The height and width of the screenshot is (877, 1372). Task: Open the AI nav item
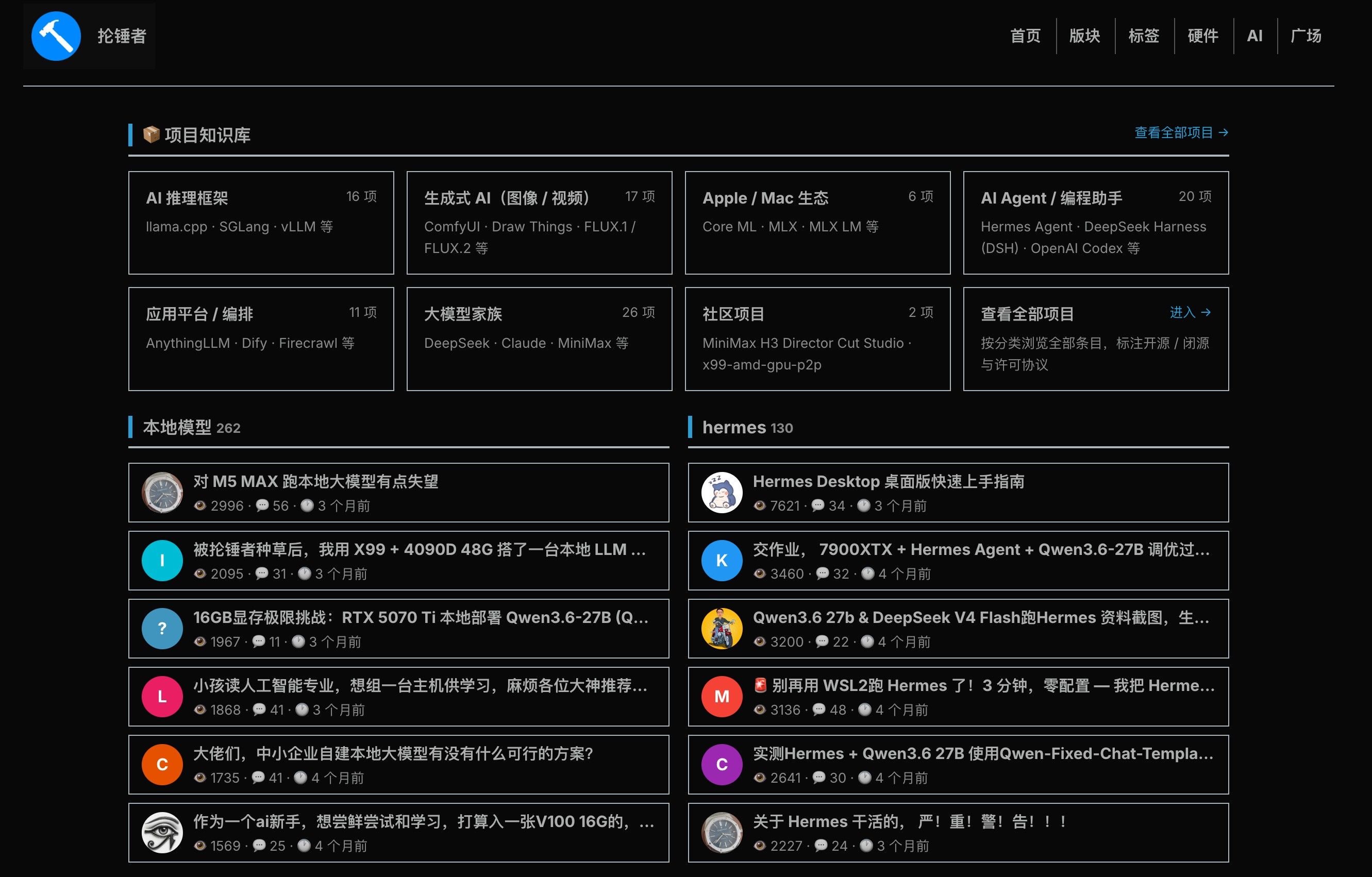pyautogui.click(x=1254, y=36)
